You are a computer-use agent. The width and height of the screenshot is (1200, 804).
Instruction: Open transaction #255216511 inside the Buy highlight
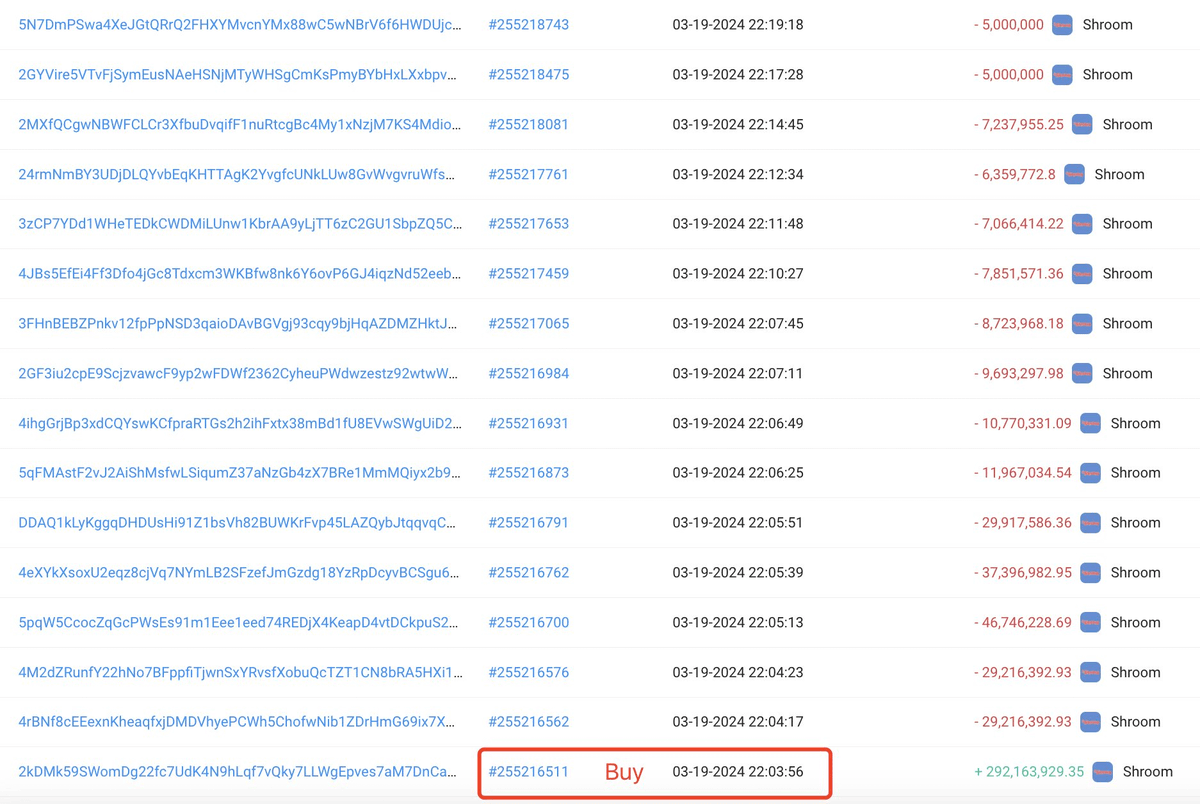pyautogui.click(x=529, y=772)
